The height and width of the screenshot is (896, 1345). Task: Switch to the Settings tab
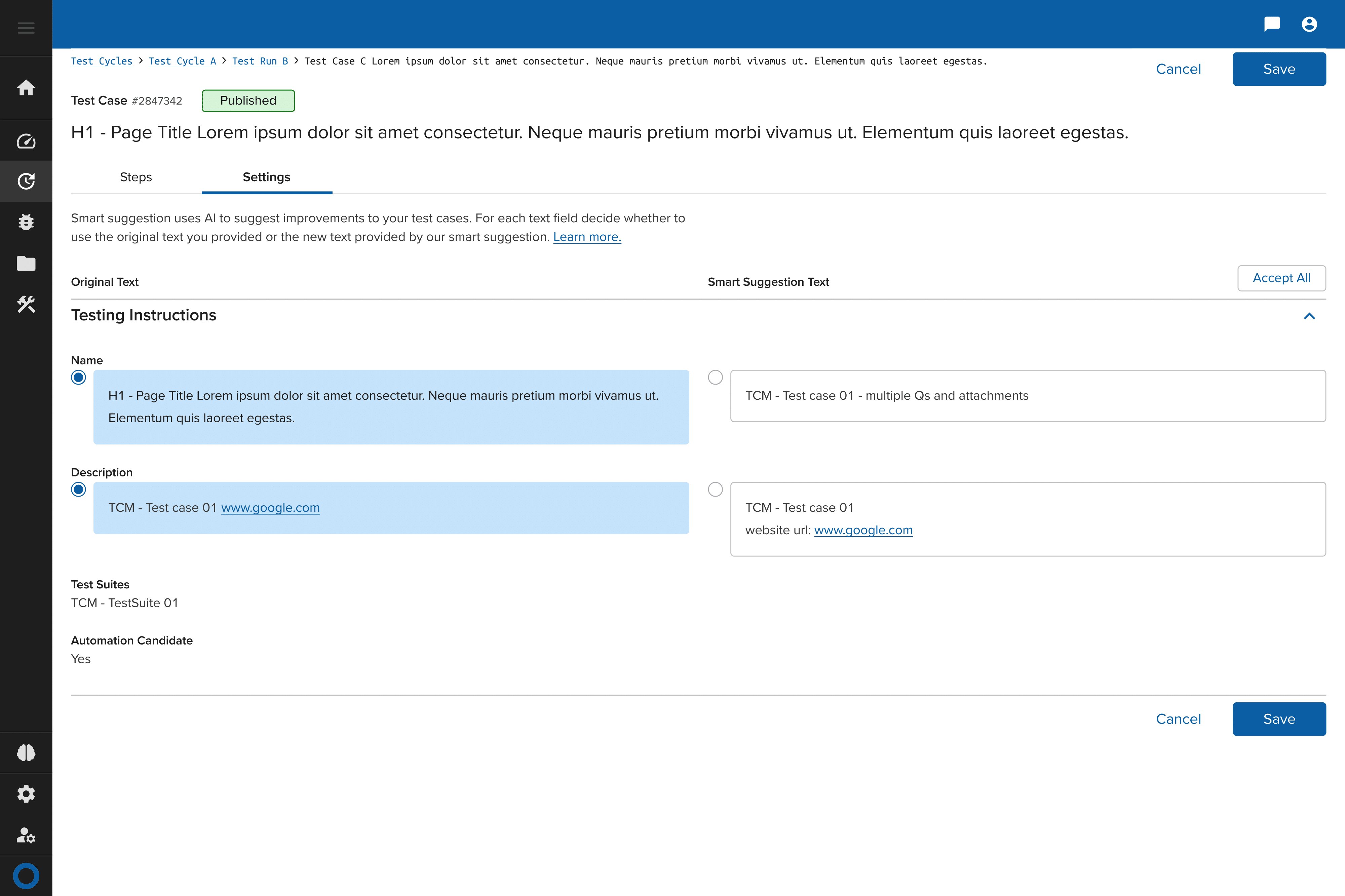coord(267,177)
